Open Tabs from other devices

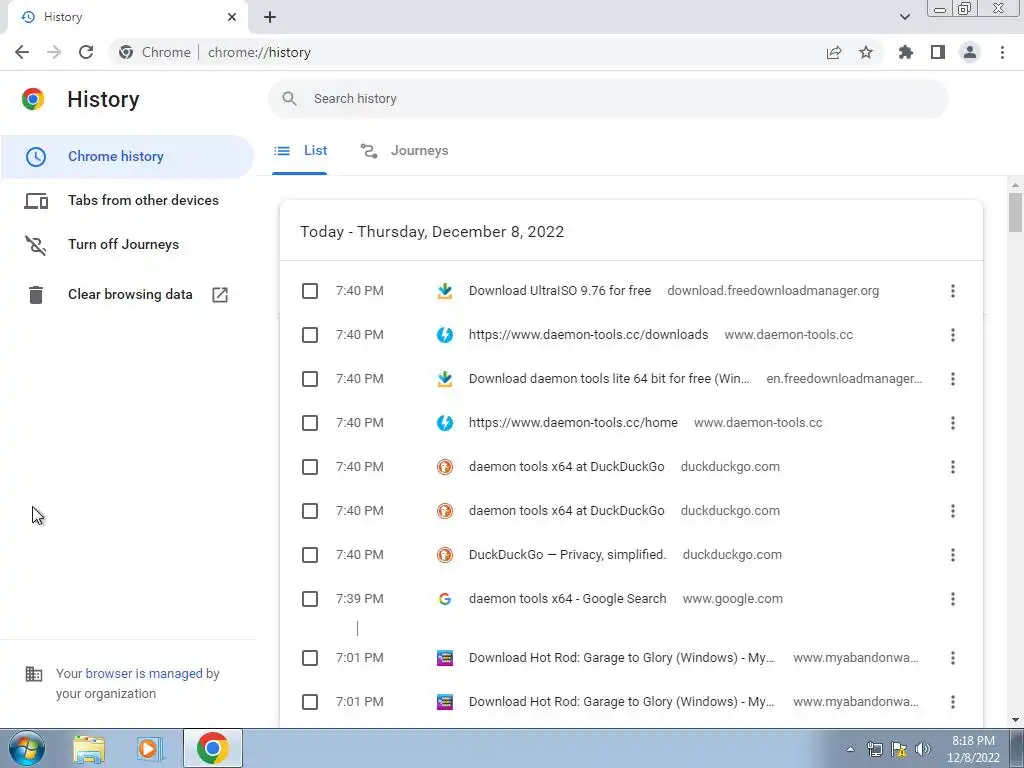click(127, 200)
